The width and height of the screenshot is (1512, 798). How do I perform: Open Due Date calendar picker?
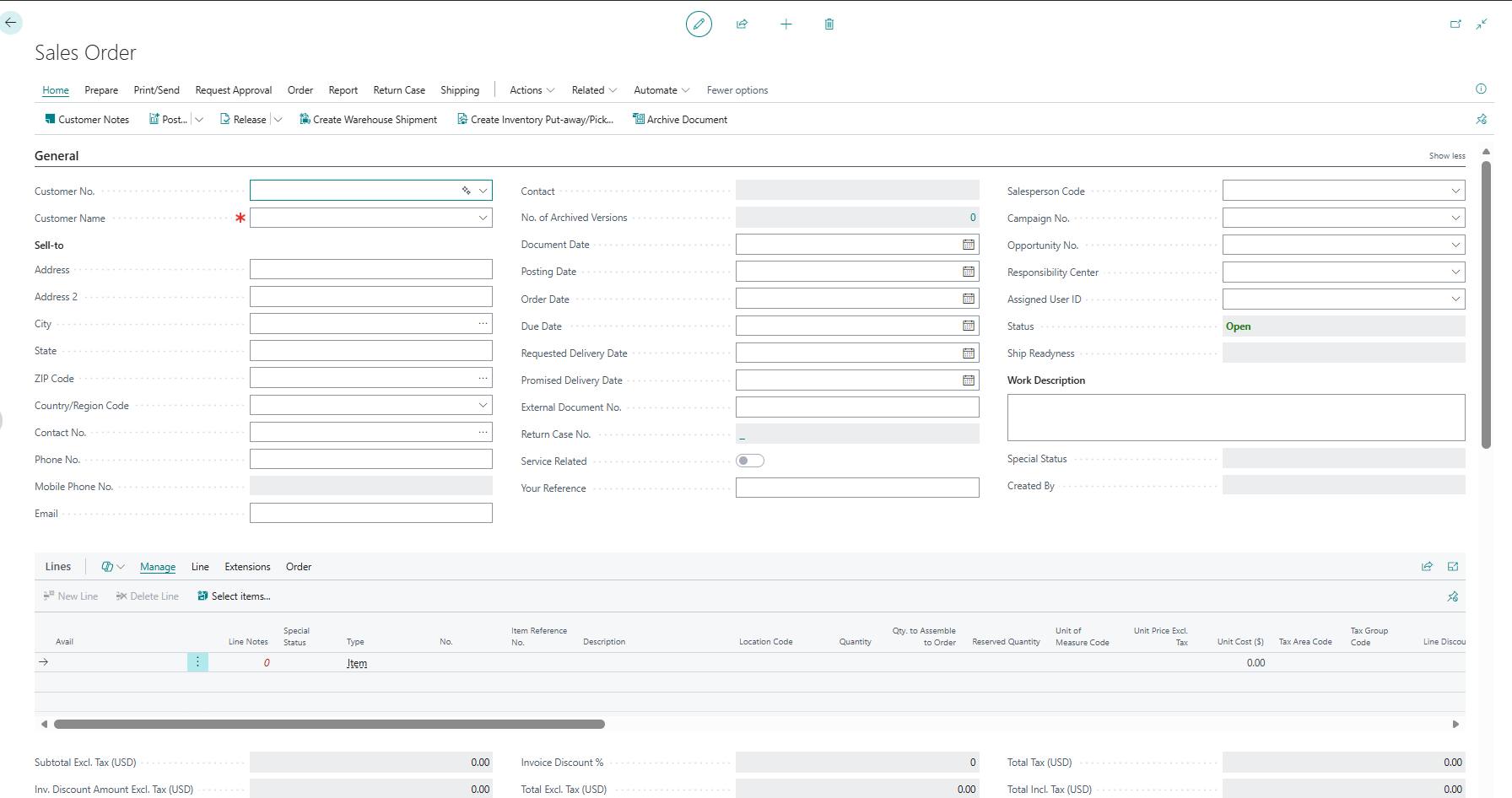click(x=969, y=326)
